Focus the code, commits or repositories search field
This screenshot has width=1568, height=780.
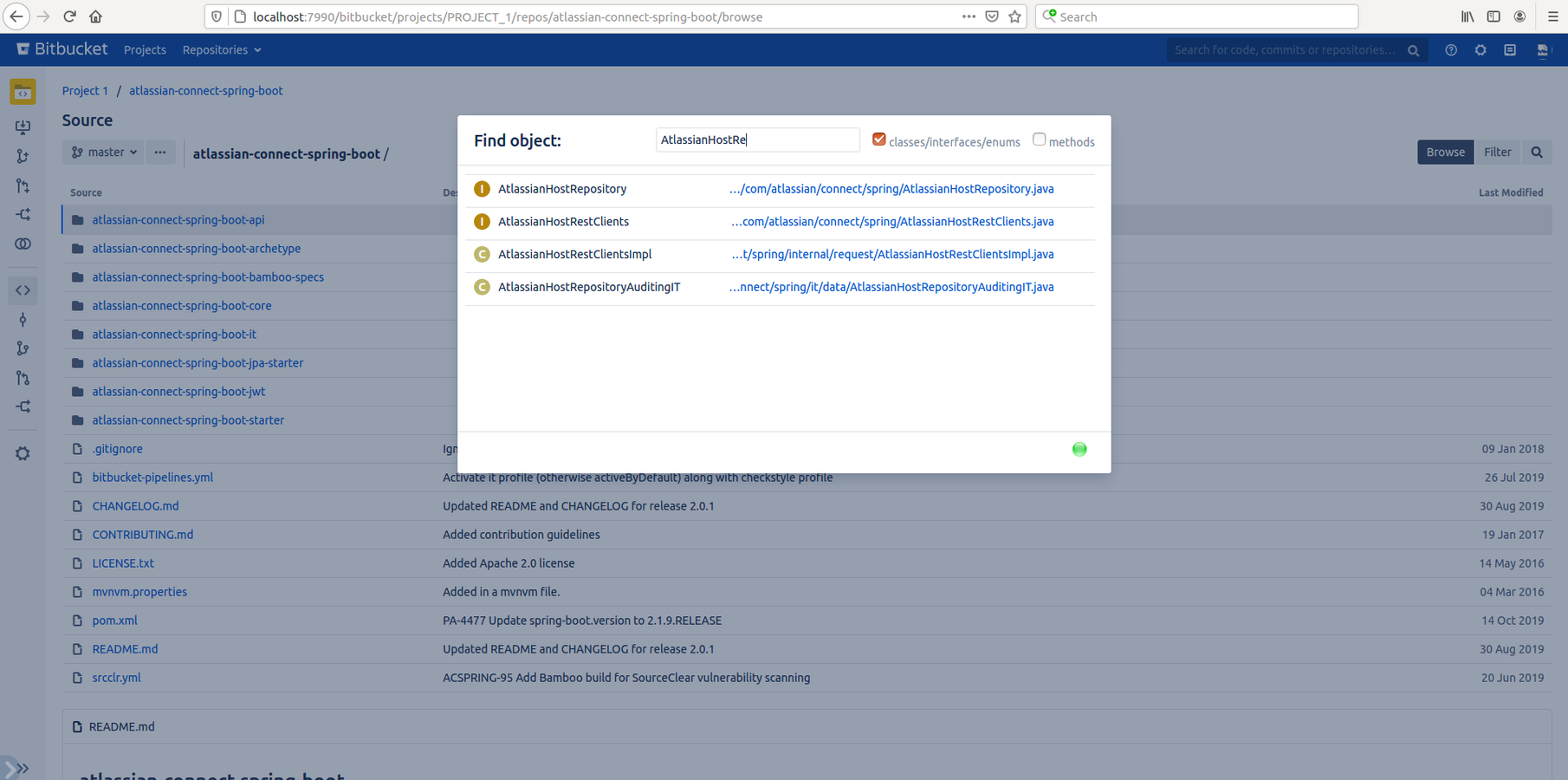coord(1296,50)
